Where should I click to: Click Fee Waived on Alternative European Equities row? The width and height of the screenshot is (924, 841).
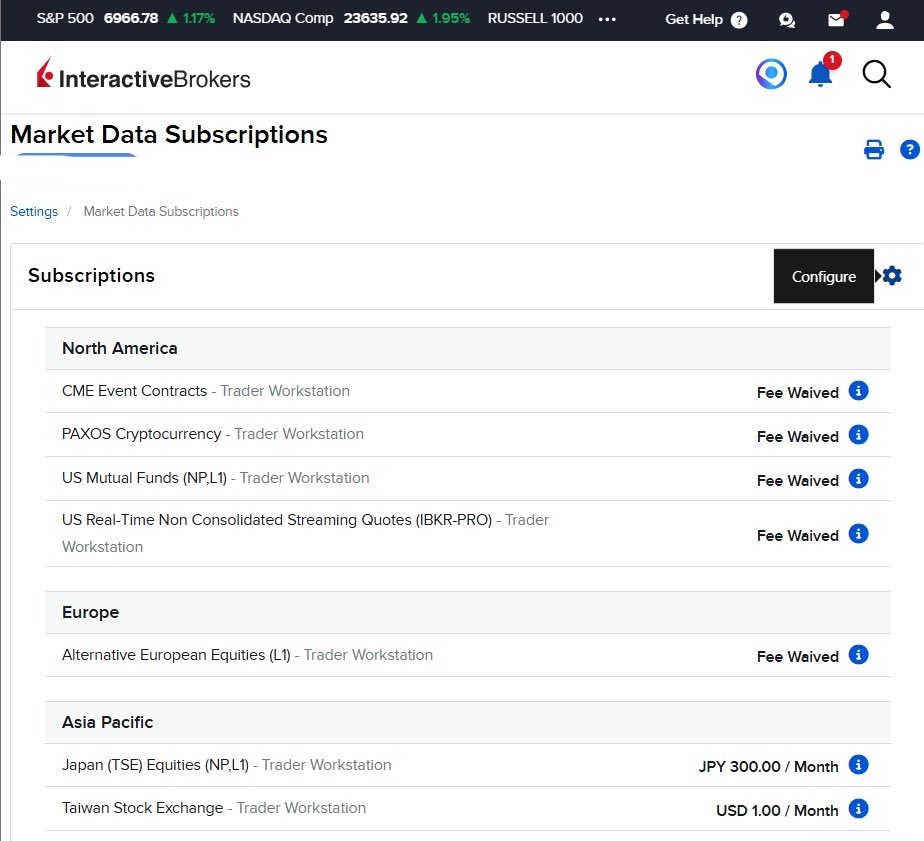798,657
